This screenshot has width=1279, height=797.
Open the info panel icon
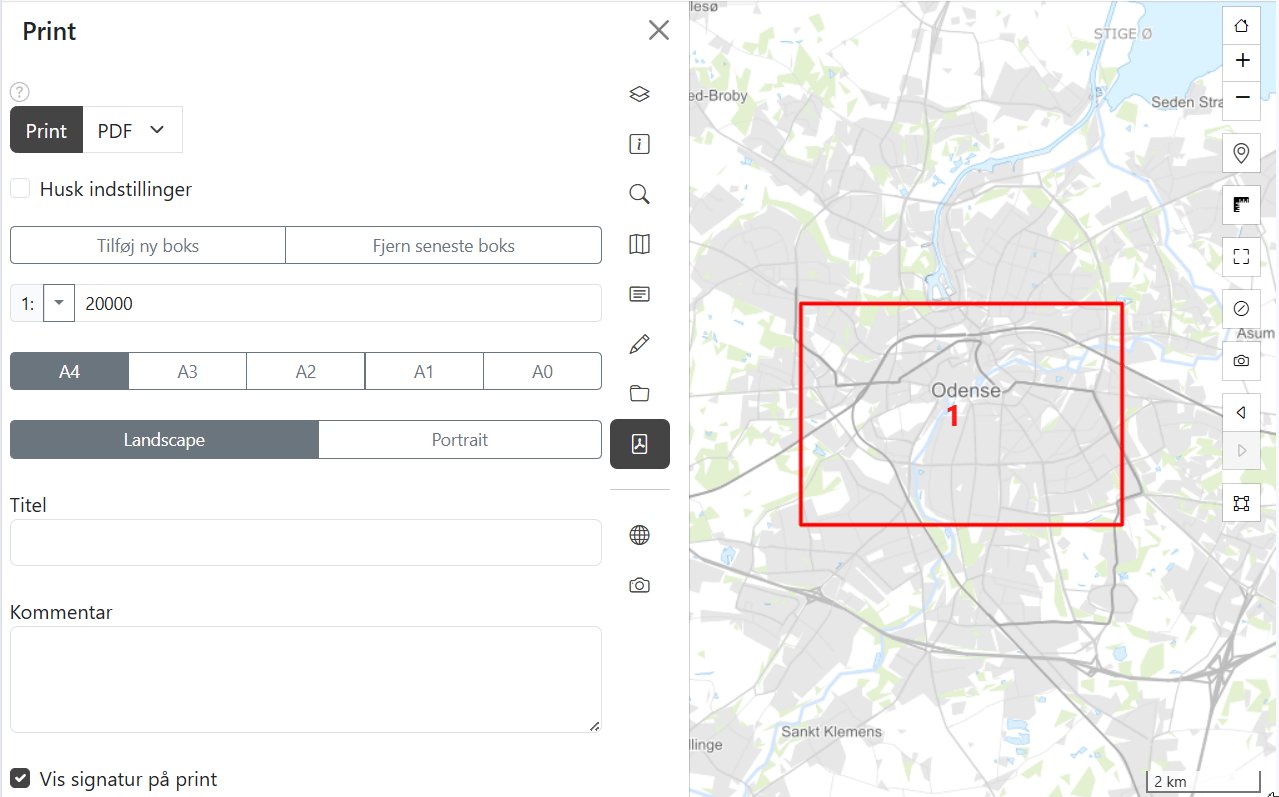640,145
